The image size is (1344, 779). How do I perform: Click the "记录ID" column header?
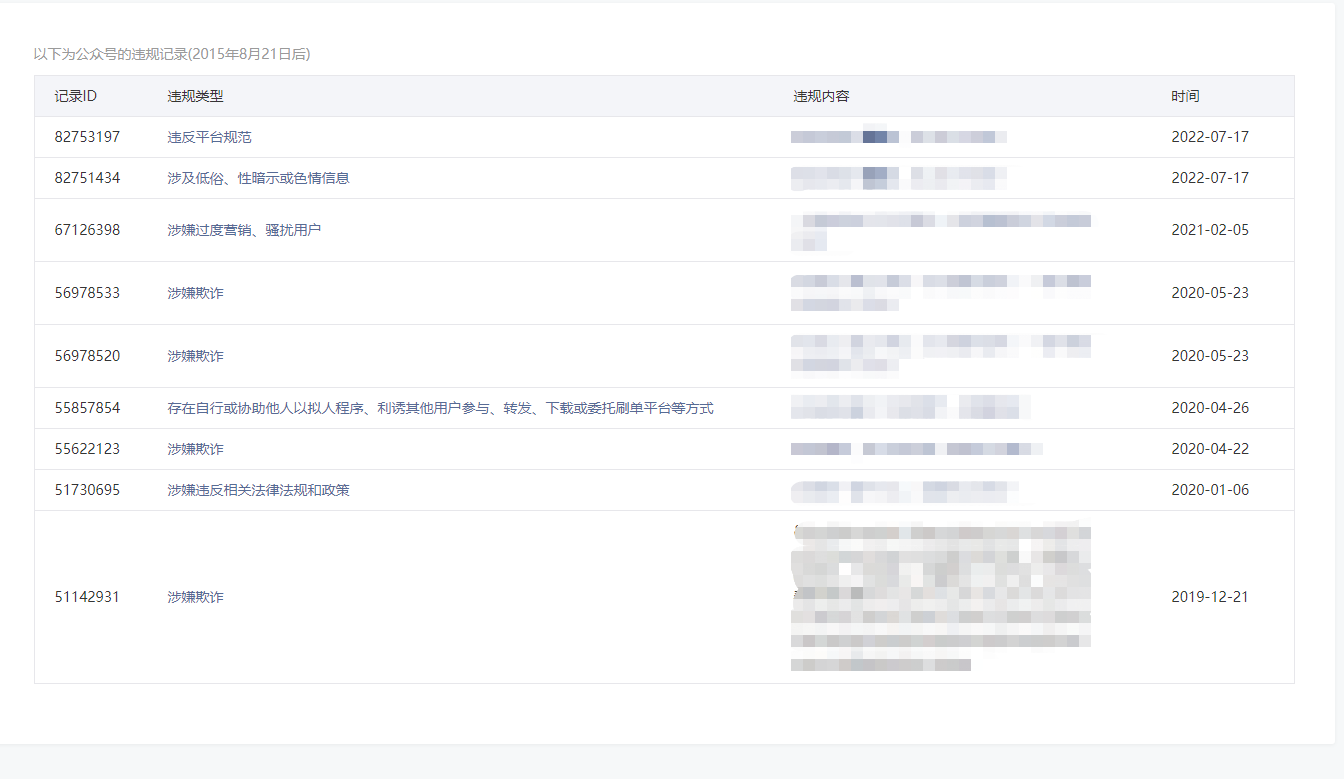(x=75, y=96)
